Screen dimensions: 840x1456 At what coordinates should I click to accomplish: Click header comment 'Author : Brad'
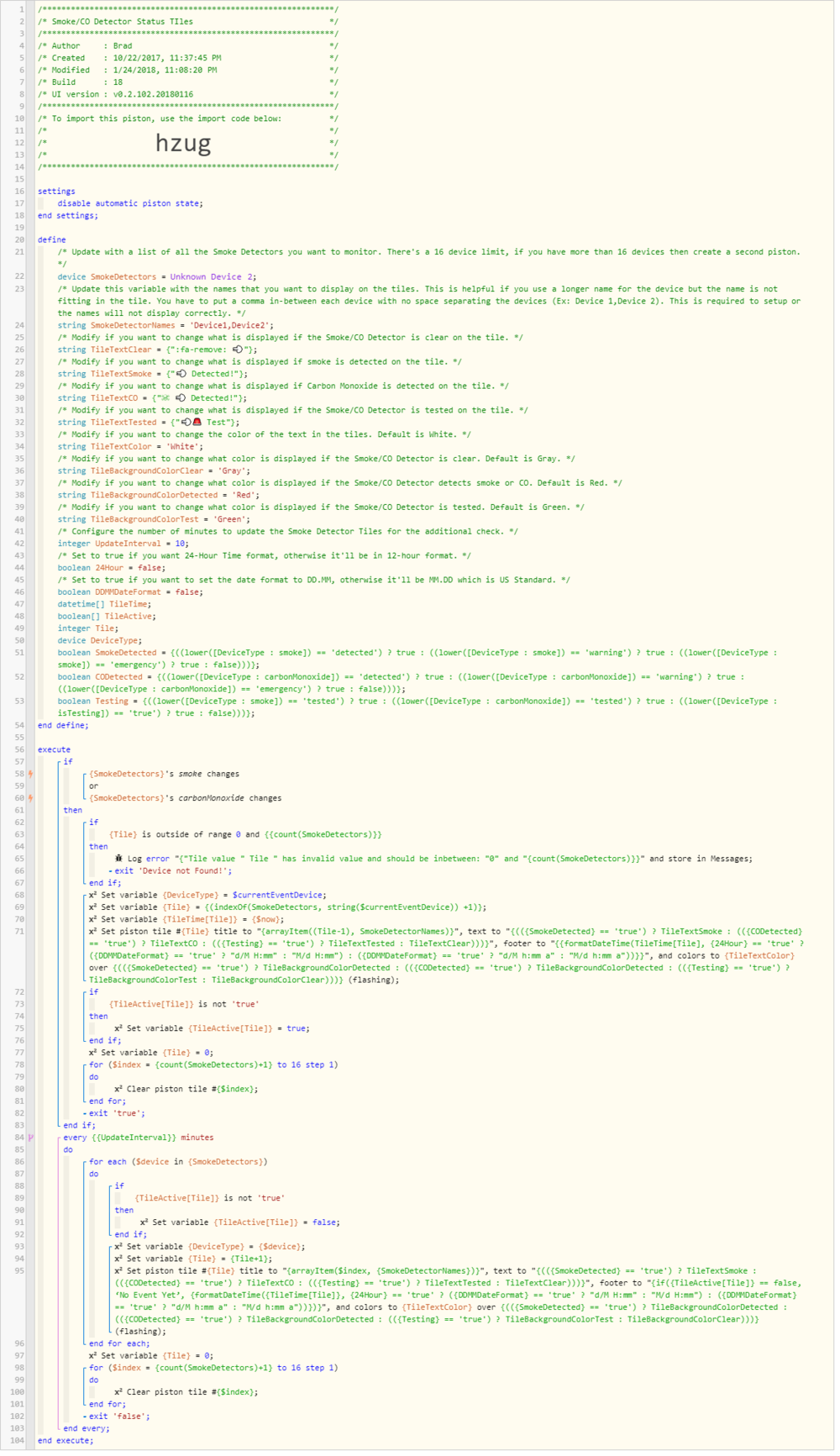[x=188, y=46]
